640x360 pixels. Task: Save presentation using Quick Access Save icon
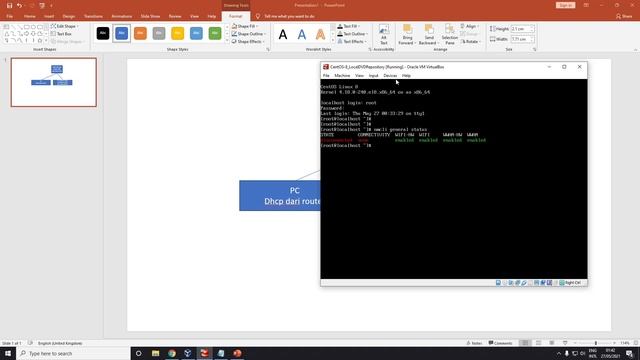9,5
